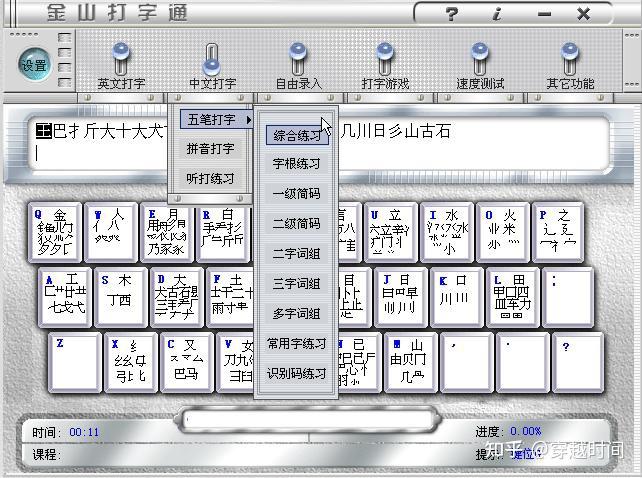Toggle the 英文打字 lever switch

pyautogui.click(x=121, y=59)
